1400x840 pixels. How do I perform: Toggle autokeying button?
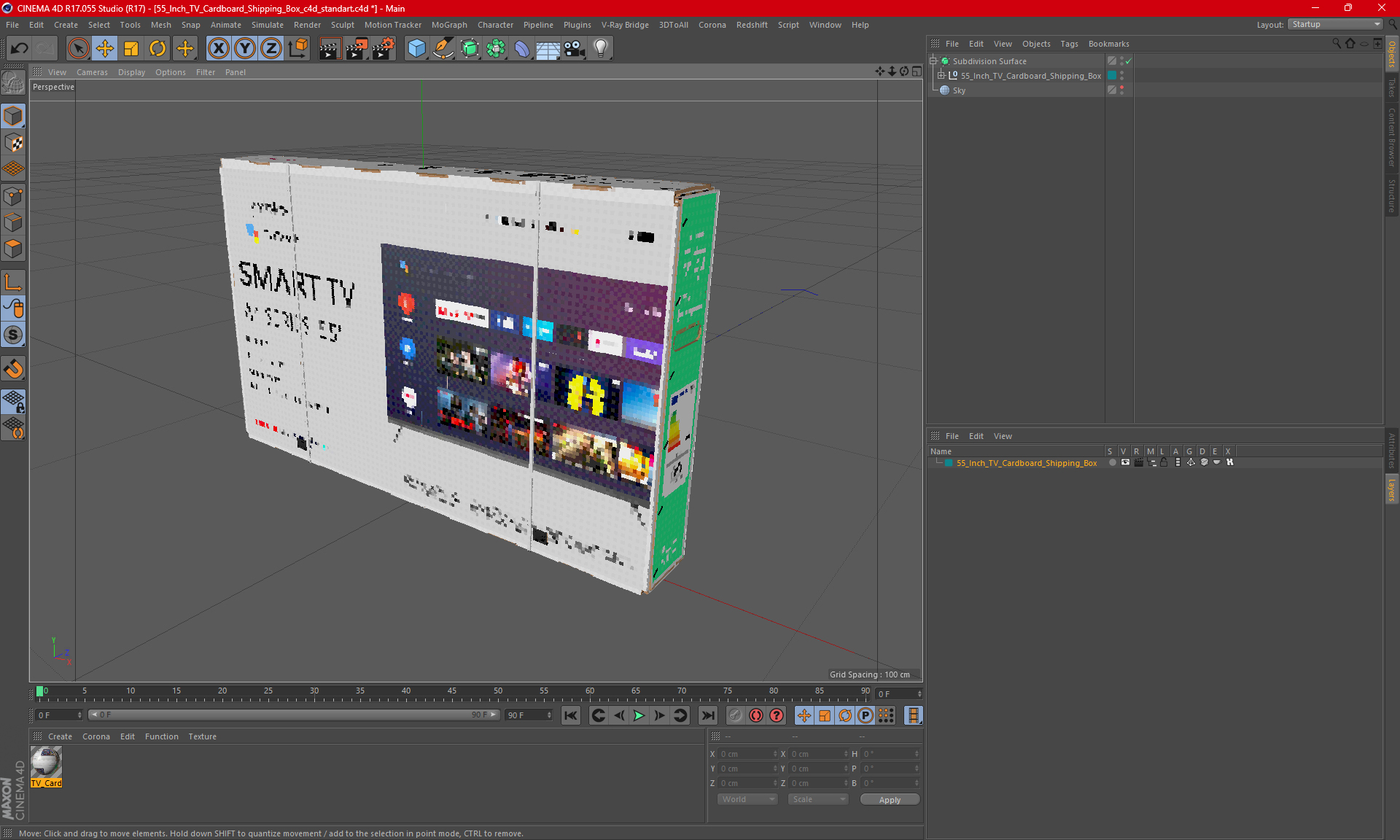[756, 715]
